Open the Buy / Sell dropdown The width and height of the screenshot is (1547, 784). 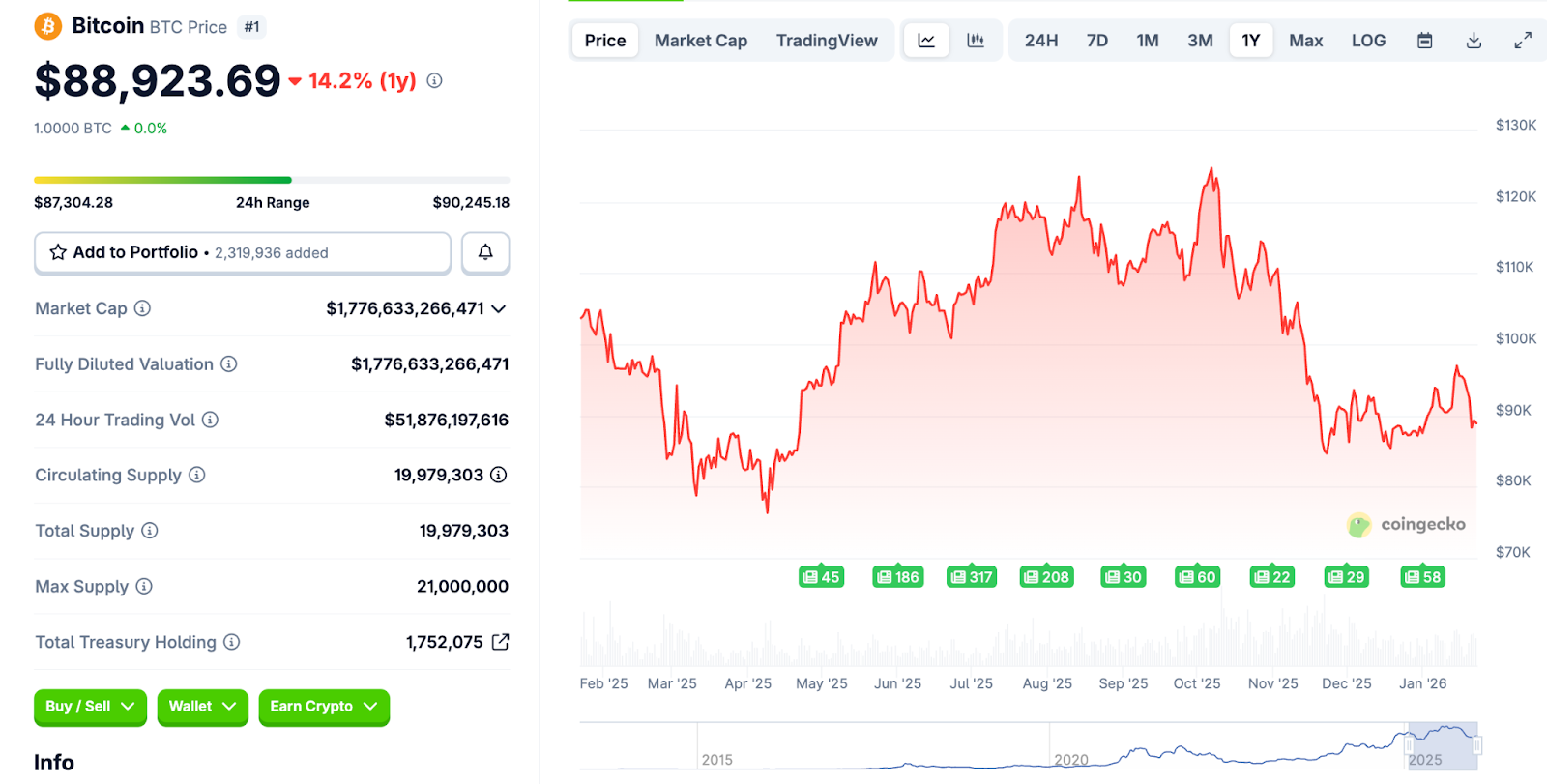click(x=90, y=707)
